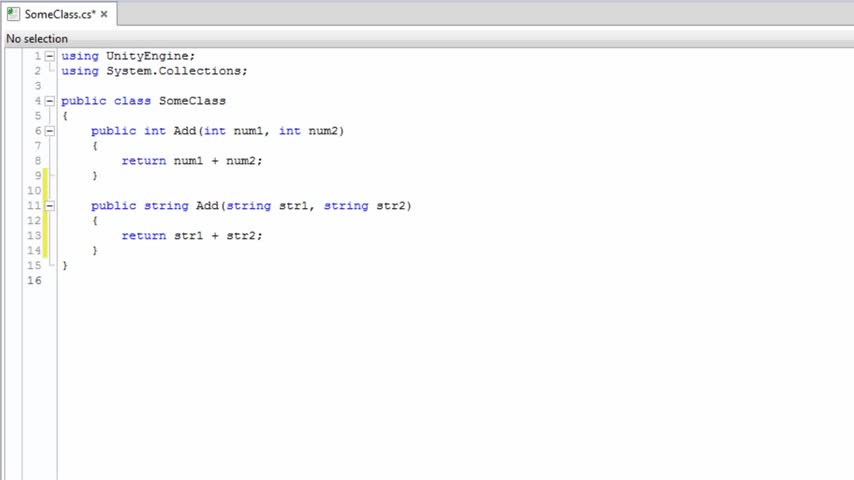The height and width of the screenshot is (480, 854).
Task: Click the left margin next to line 10
Action: tap(14, 191)
